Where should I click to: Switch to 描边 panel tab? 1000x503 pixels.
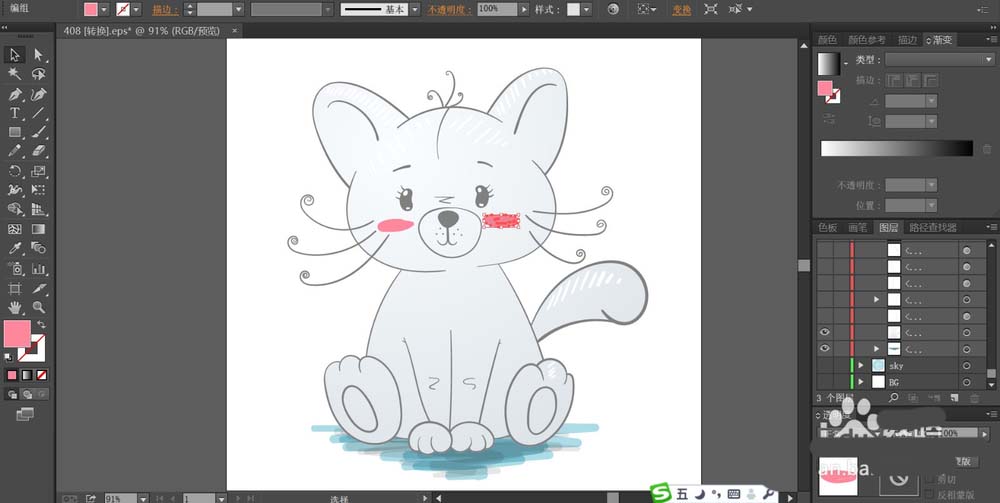point(907,40)
